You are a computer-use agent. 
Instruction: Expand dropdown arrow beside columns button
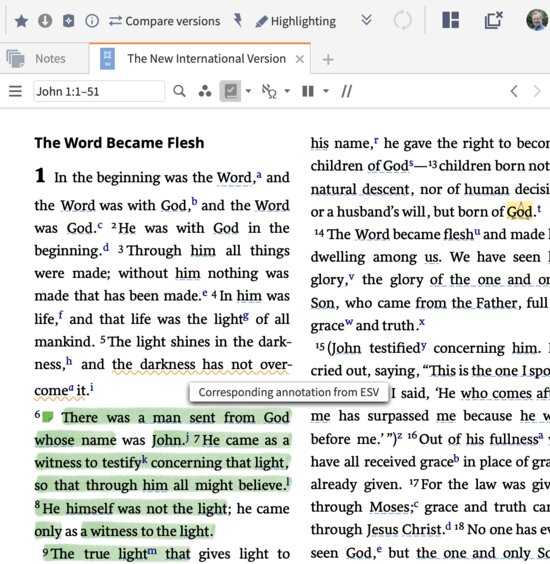coord(326,91)
